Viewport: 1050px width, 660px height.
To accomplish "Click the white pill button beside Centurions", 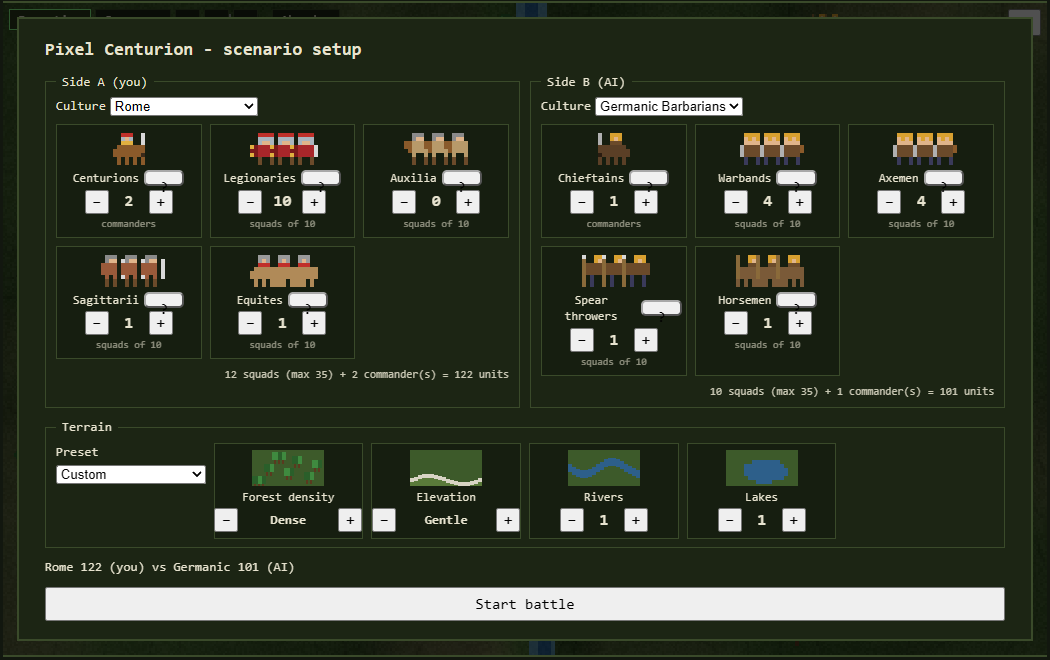I will tap(164, 178).
